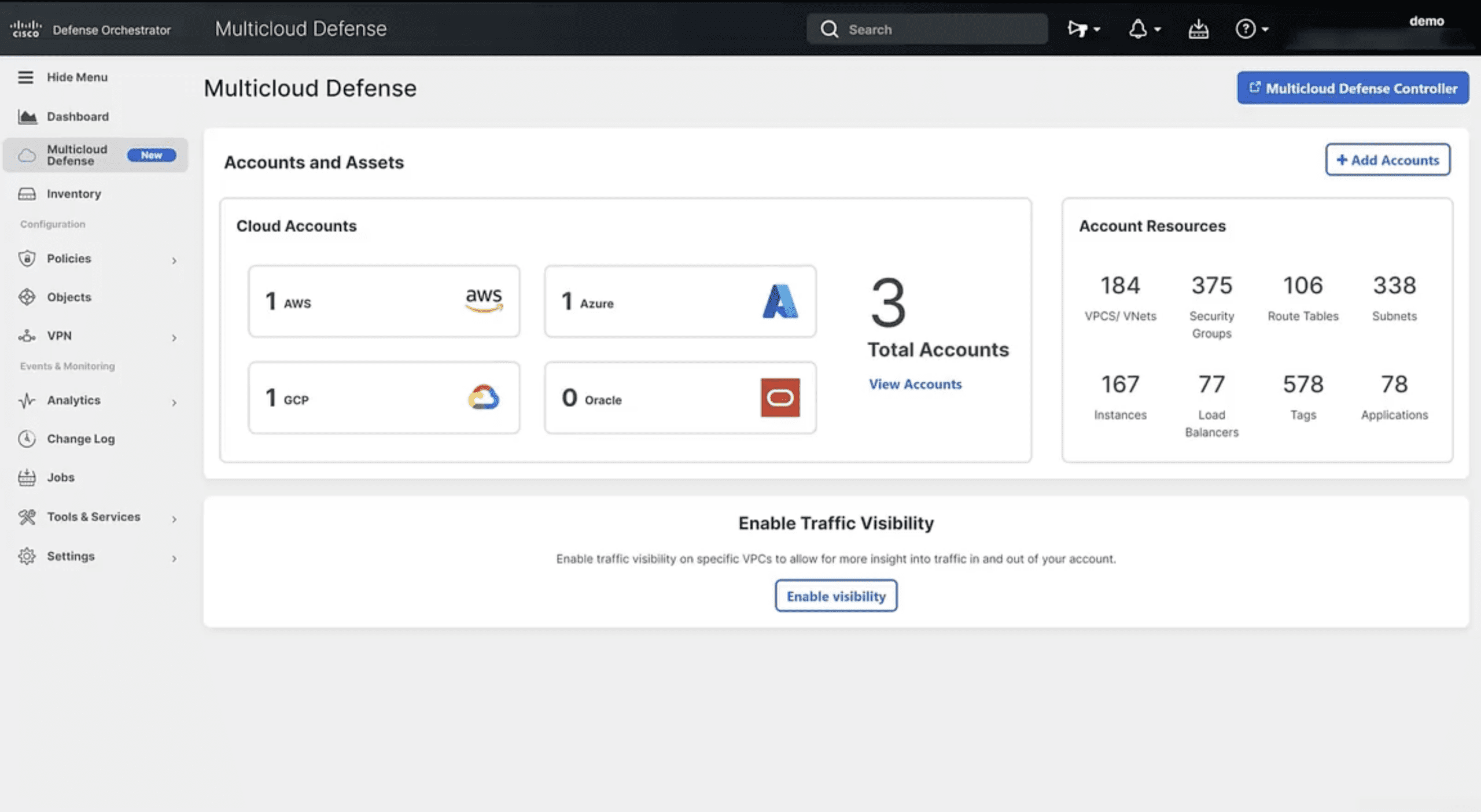Click the 3 Total Accounts figure
1481x812 pixels.
888,302
